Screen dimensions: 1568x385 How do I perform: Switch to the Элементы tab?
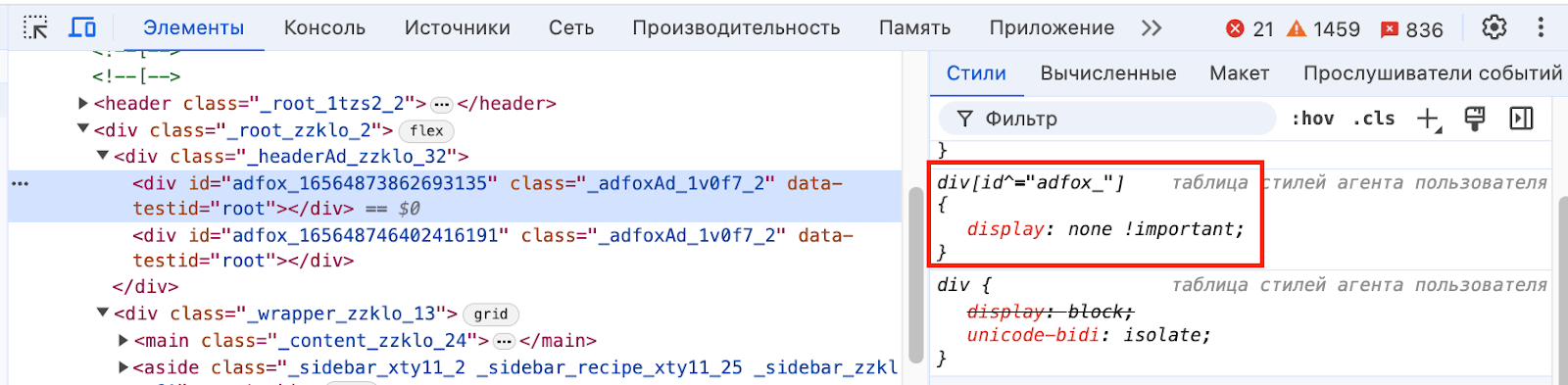coord(194,28)
